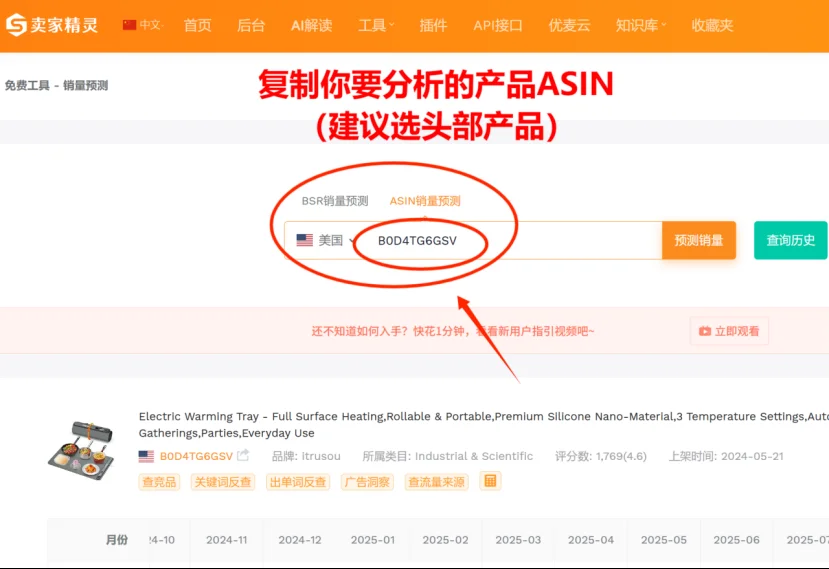Click the 月份 row header

117,540
